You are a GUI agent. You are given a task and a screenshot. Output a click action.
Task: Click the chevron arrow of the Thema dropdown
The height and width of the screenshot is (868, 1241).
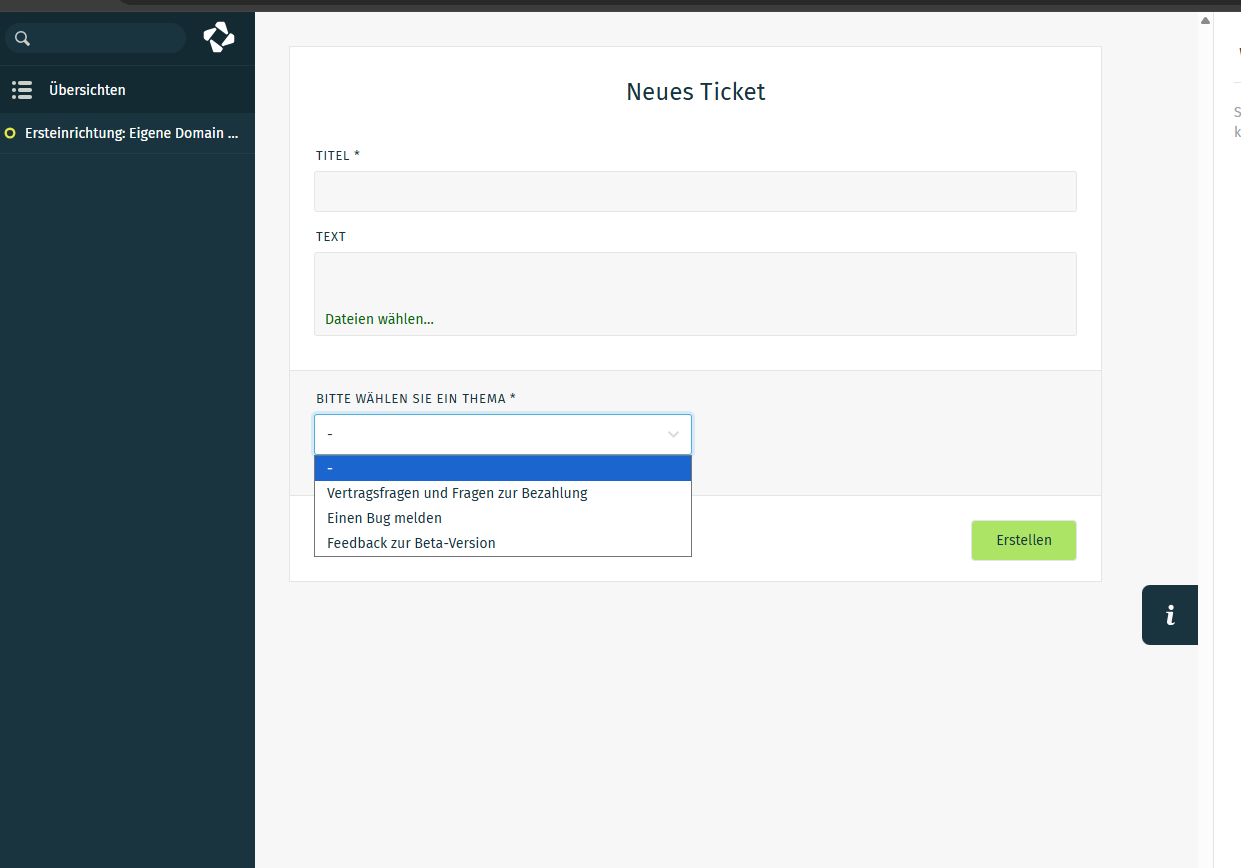click(673, 435)
